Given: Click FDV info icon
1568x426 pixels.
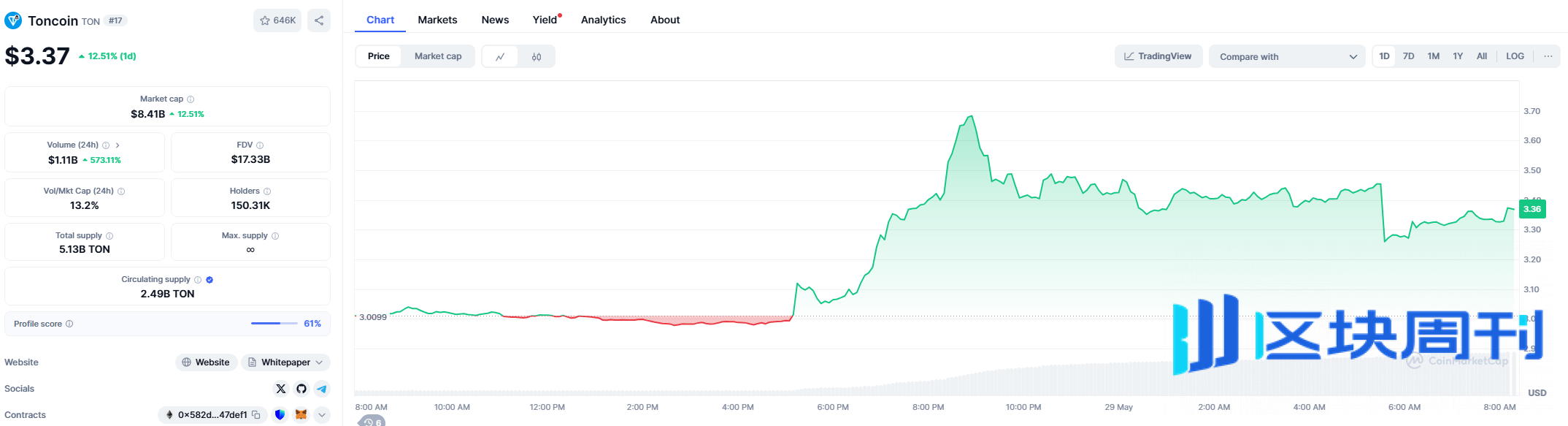Looking at the screenshot, I should [260, 145].
